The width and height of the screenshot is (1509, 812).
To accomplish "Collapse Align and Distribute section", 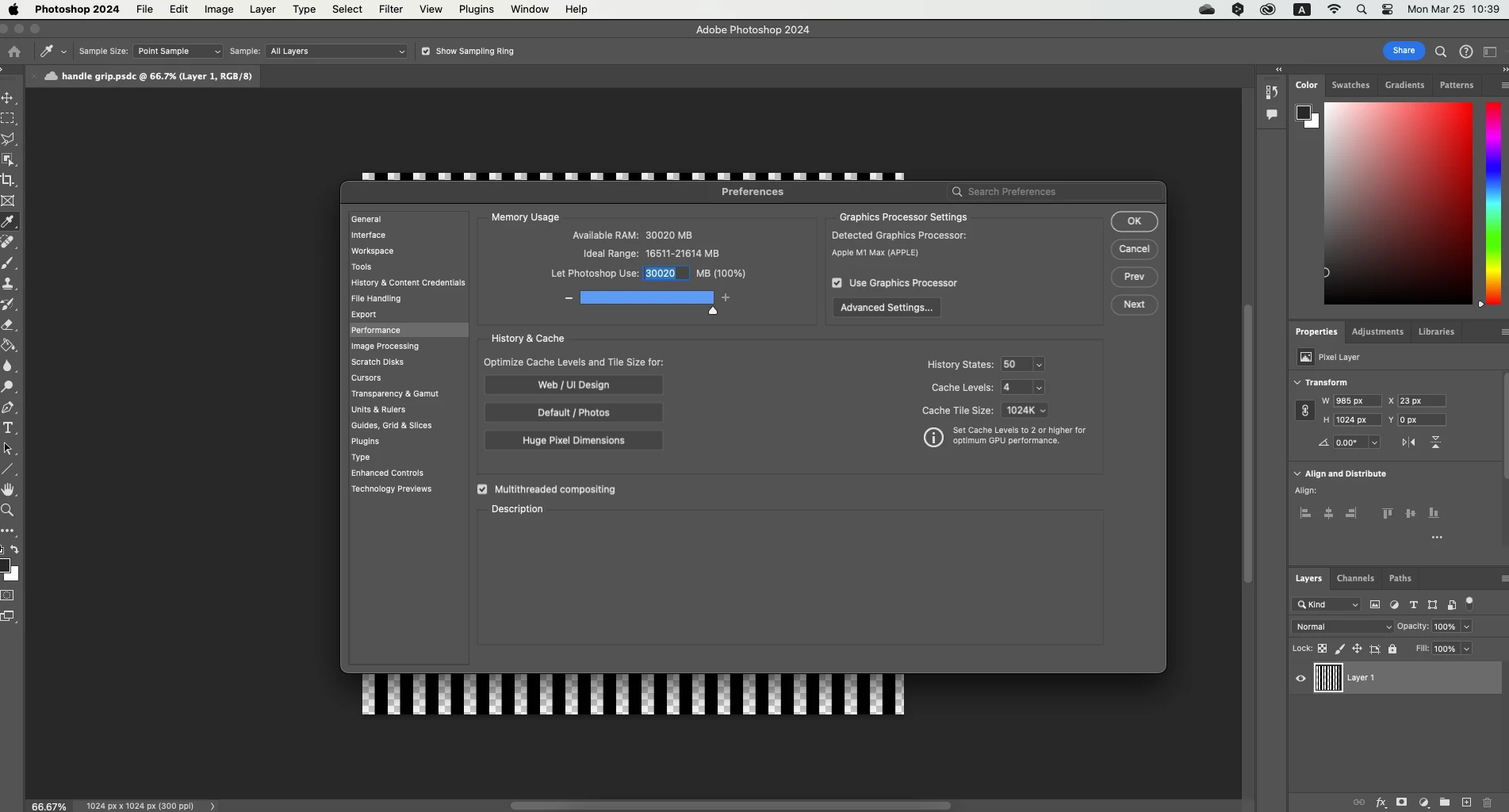I will (x=1297, y=473).
